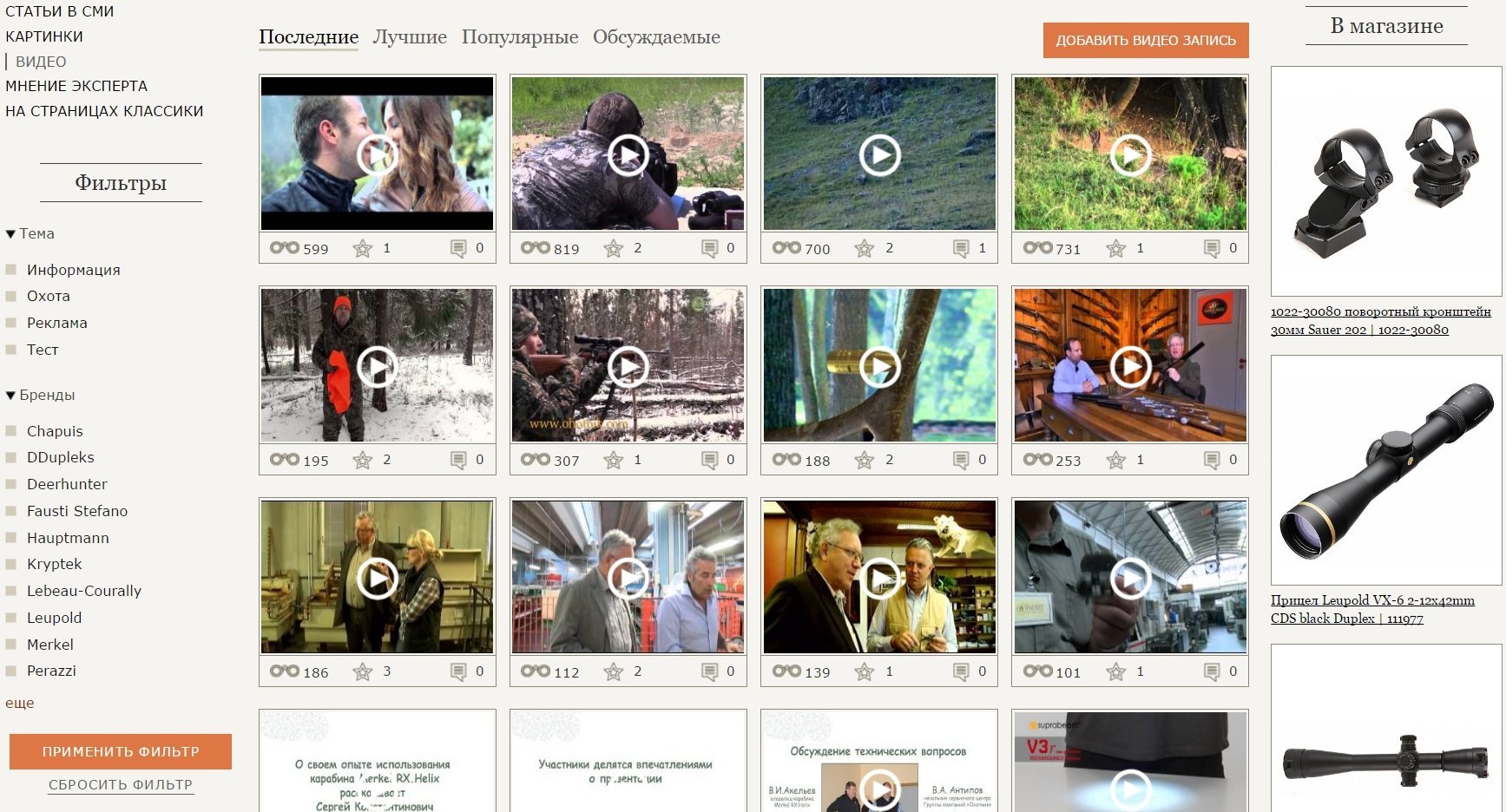
Task: Play the video with 112 views
Action: click(628, 579)
